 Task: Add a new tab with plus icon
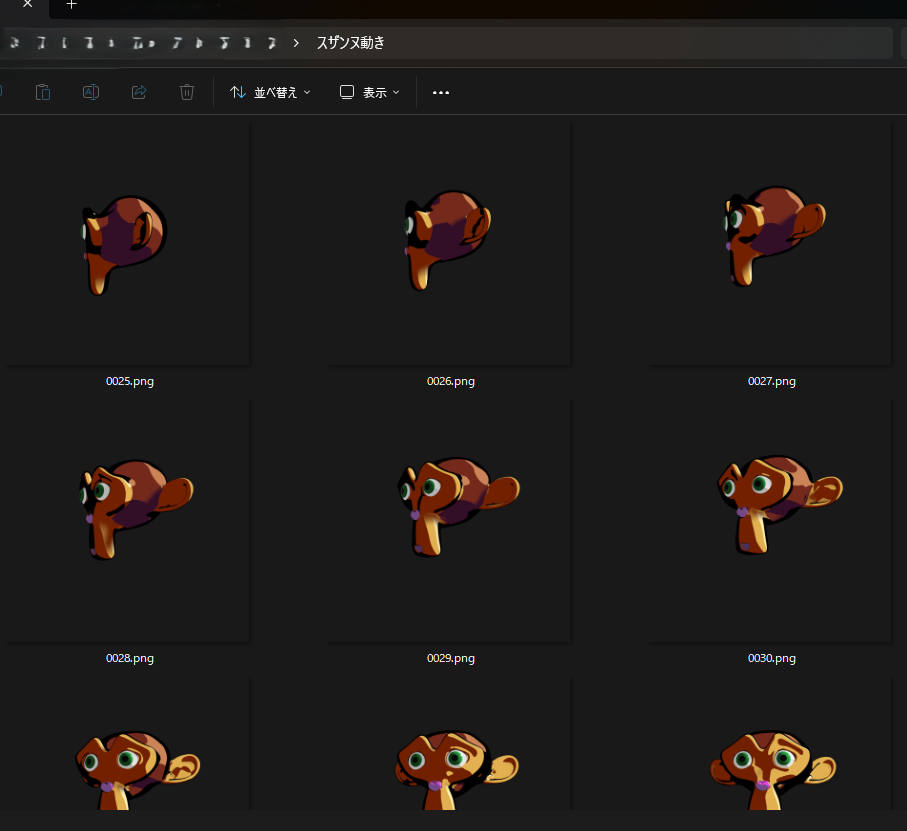tap(71, 5)
